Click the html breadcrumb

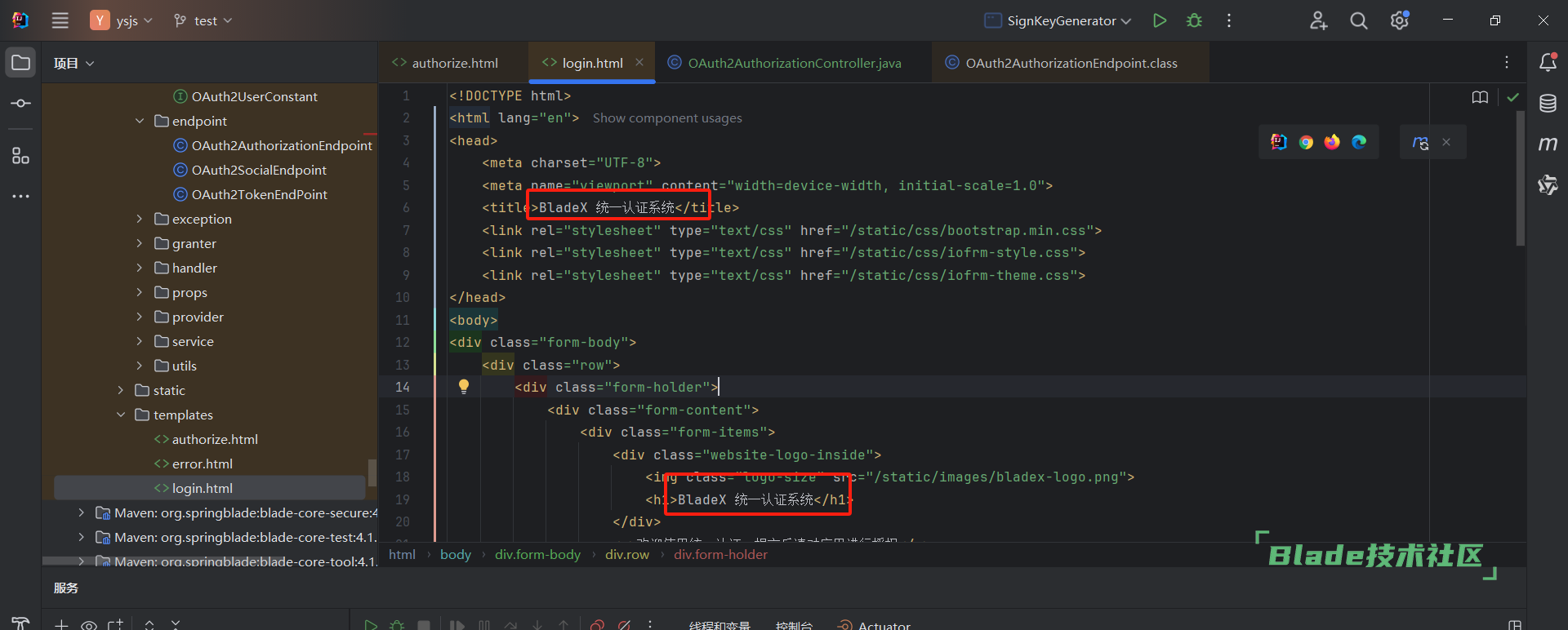tap(402, 555)
